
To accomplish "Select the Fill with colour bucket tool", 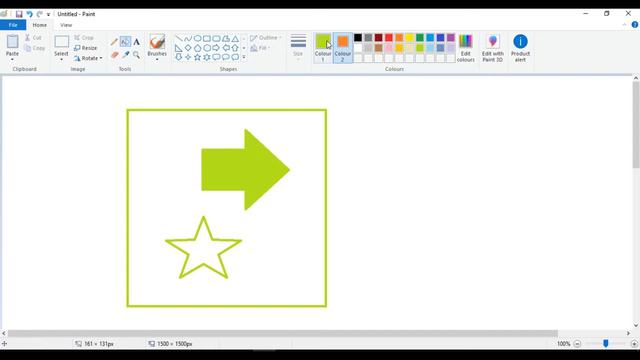I will click(125, 42).
